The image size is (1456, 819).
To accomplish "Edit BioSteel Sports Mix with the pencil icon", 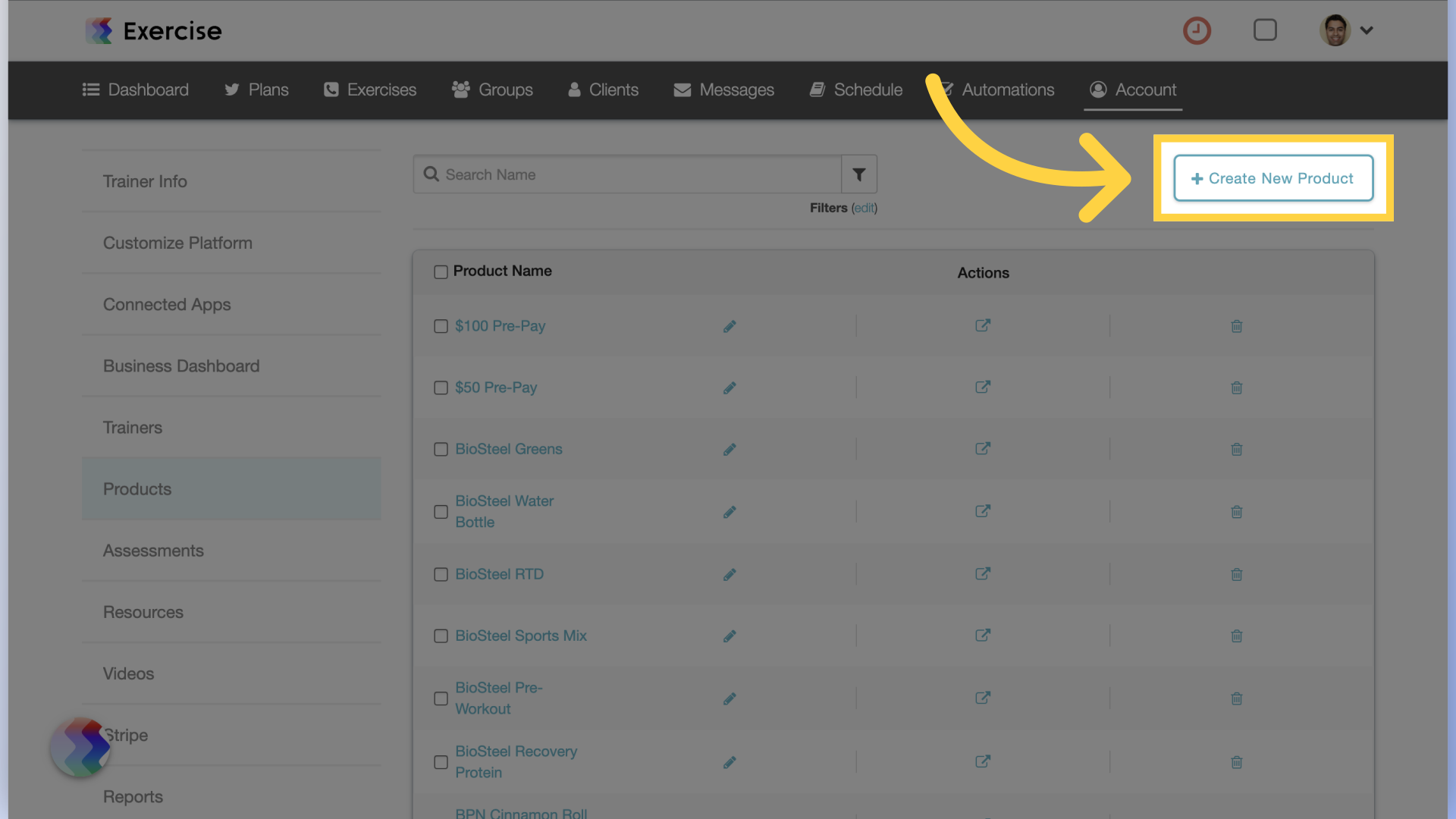I will point(730,635).
